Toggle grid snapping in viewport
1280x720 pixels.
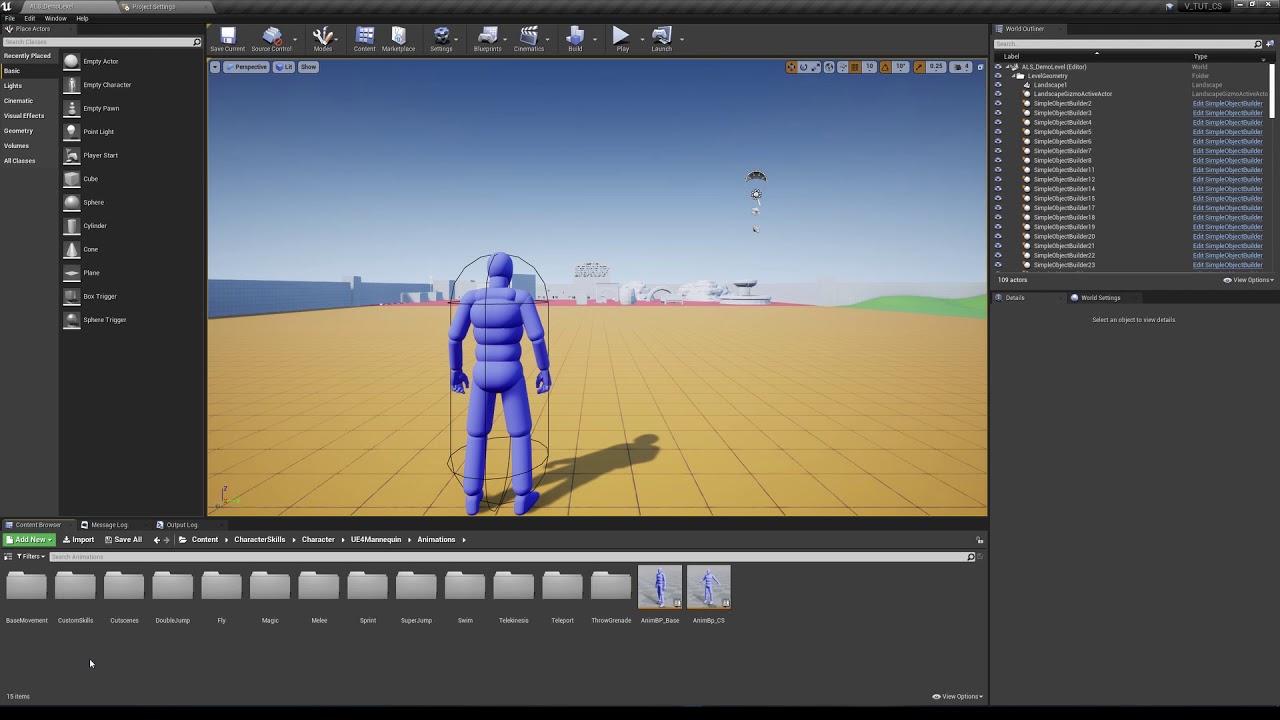[856, 67]
